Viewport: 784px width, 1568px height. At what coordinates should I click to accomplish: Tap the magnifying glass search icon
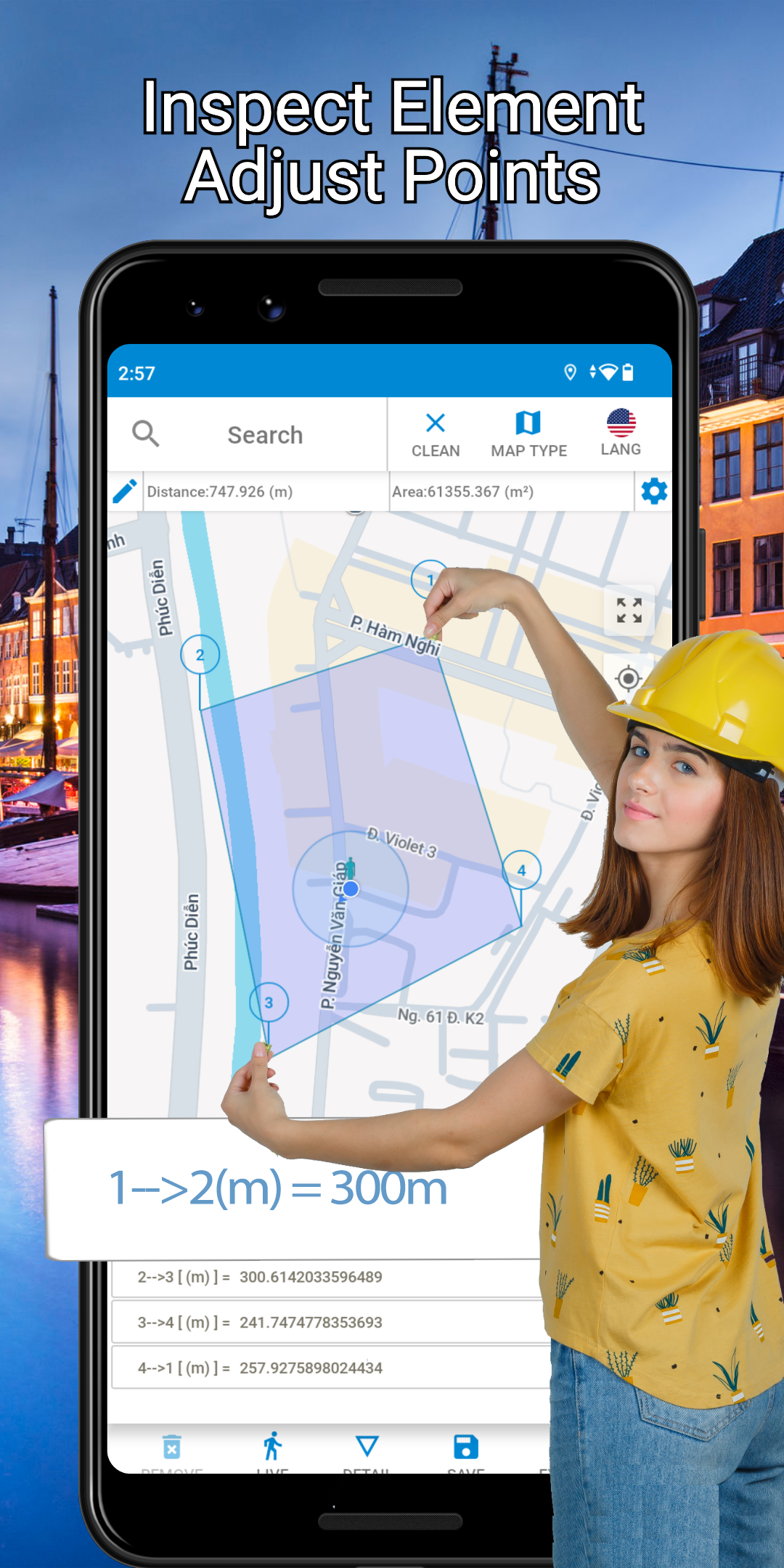145,434
